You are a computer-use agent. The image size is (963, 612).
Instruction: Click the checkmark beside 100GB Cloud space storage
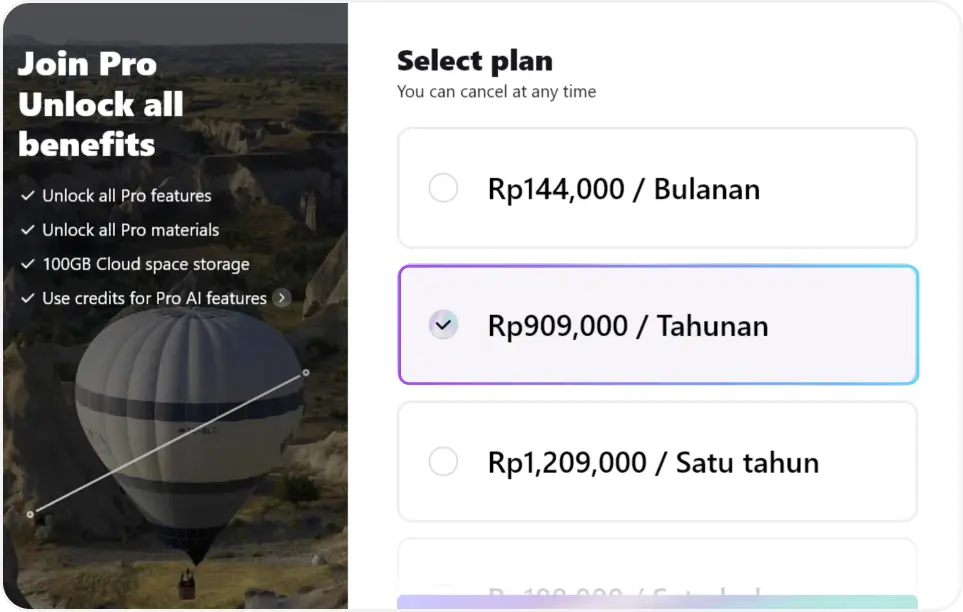[27, 264]
